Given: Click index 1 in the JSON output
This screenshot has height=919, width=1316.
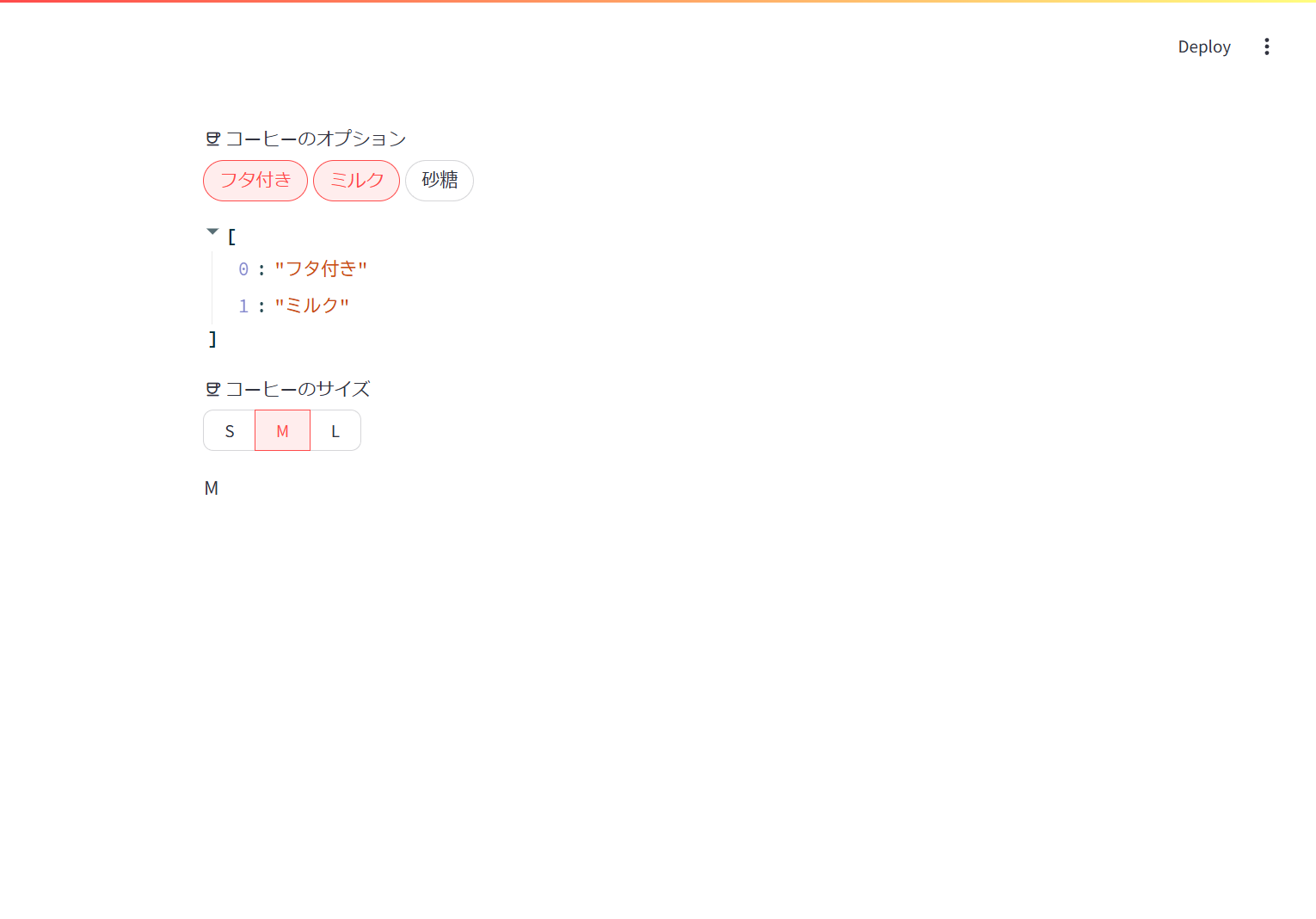Looking at the screenshot, I should pyautogui.click(x=243, y=305).
